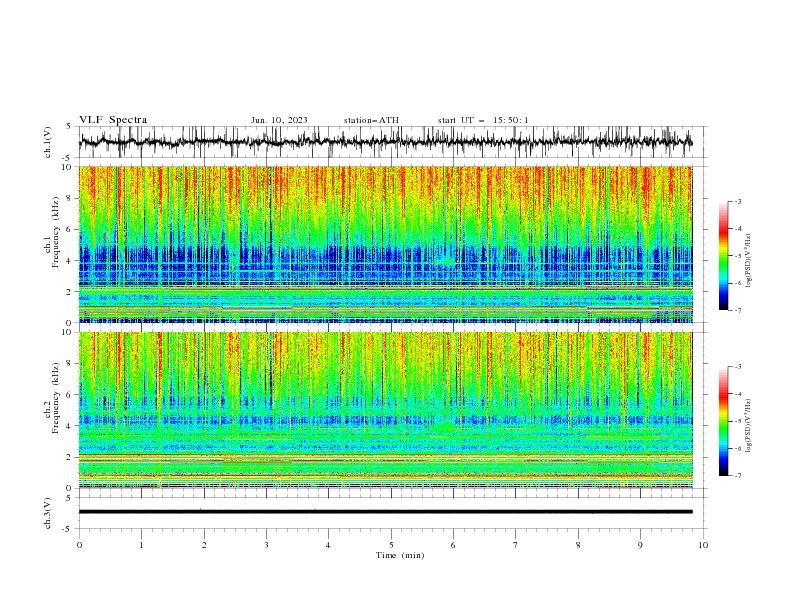The height and width of the screenshot is (612, 792).
Task: Click the time axis tick label '9'
Action: click(640, 545)
